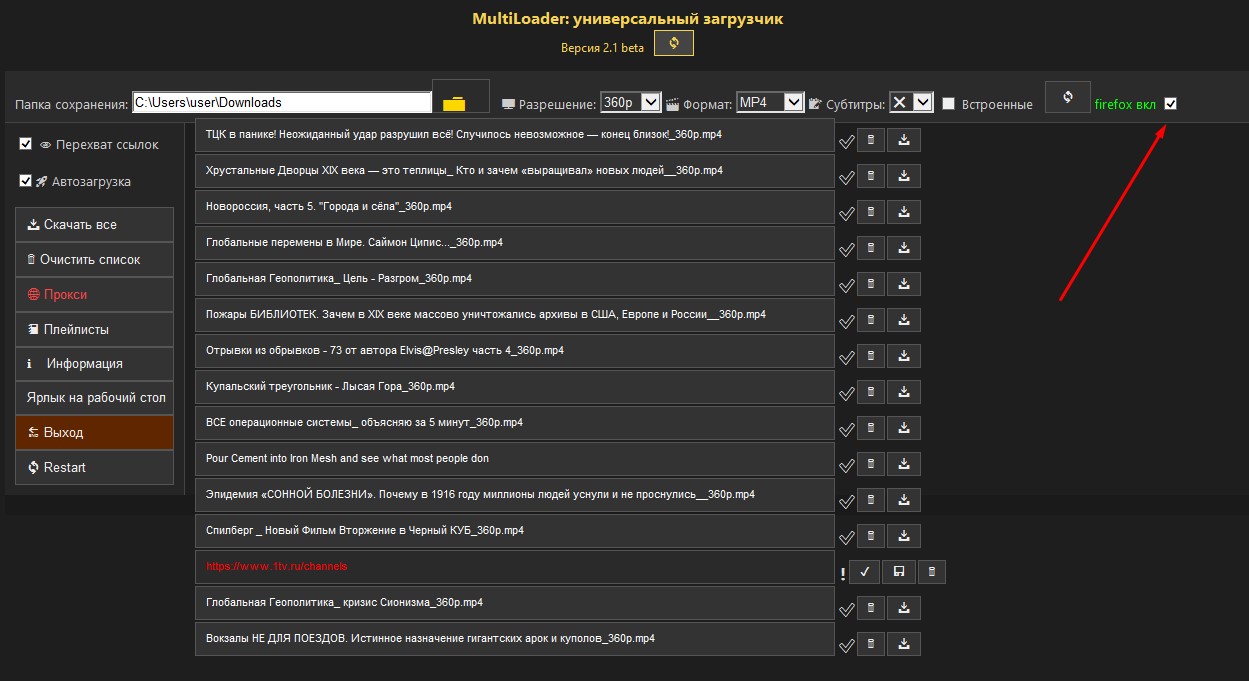
Task: Open the Формат MP4 dropdown
Action: [x=770, y=102]
